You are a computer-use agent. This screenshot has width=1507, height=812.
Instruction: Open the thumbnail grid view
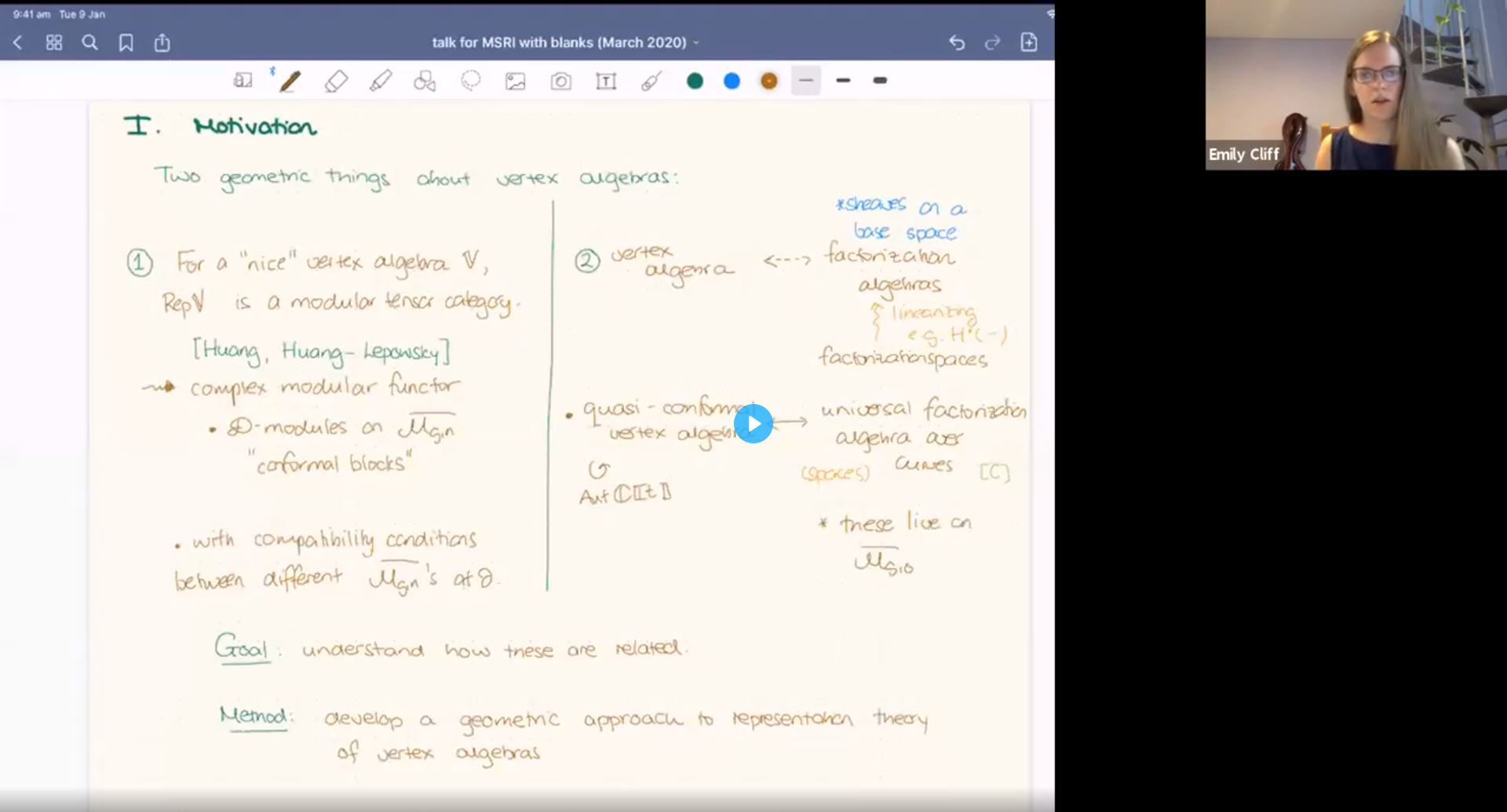(x=53, y=42)
